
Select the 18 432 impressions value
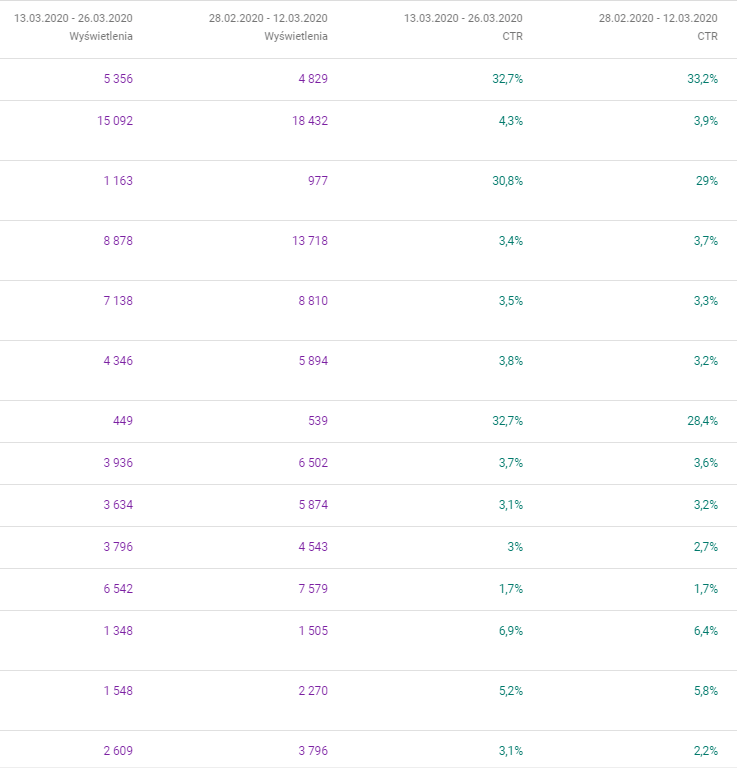[x=310, y=121]
